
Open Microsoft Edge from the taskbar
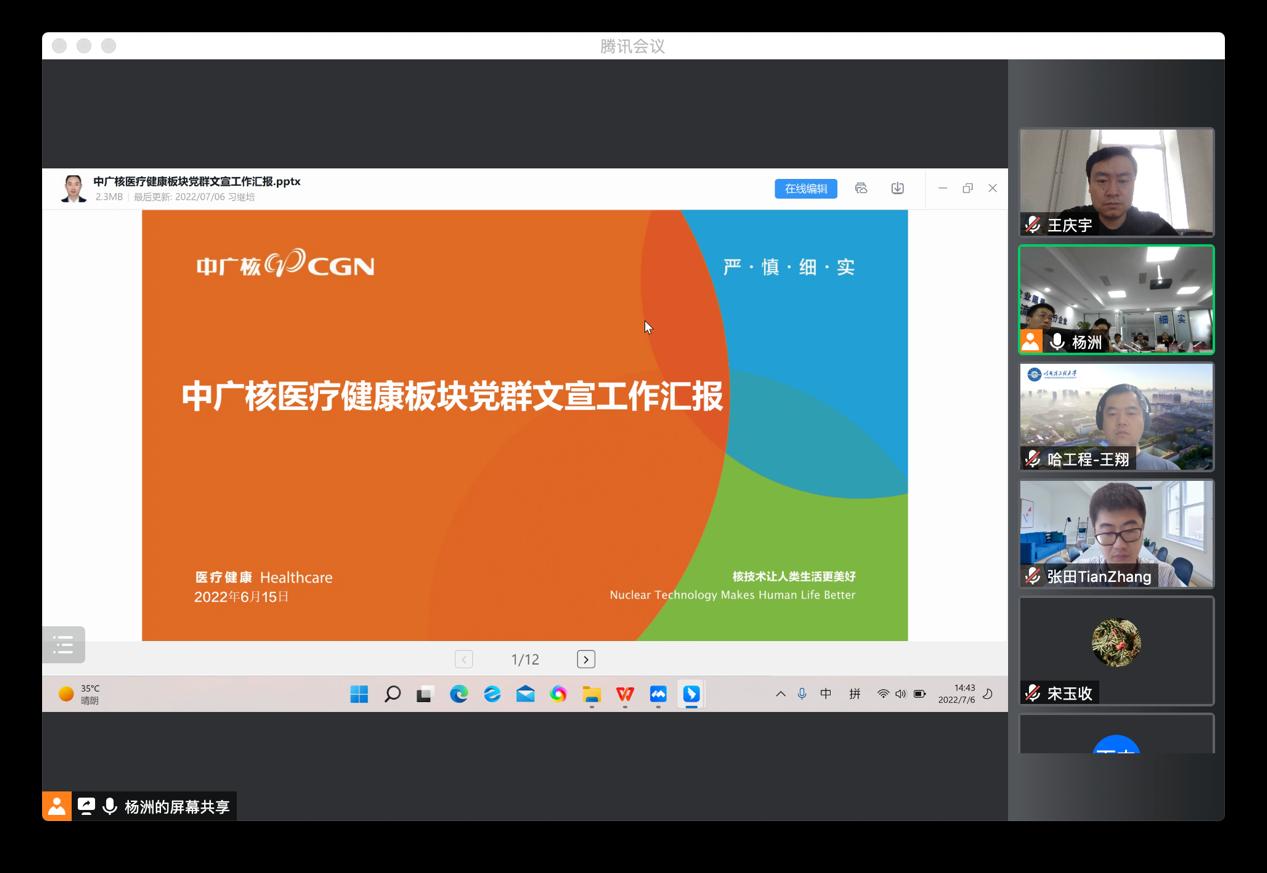point(459,694)
